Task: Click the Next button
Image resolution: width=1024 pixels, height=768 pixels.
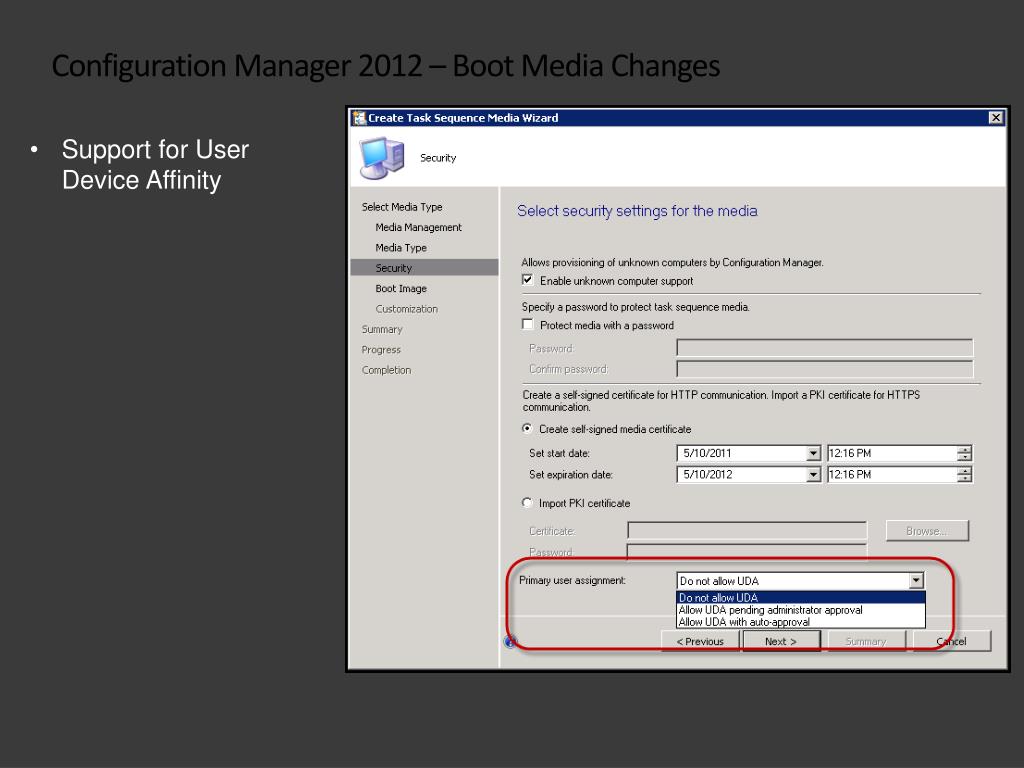Action: (x=781, y=641)
